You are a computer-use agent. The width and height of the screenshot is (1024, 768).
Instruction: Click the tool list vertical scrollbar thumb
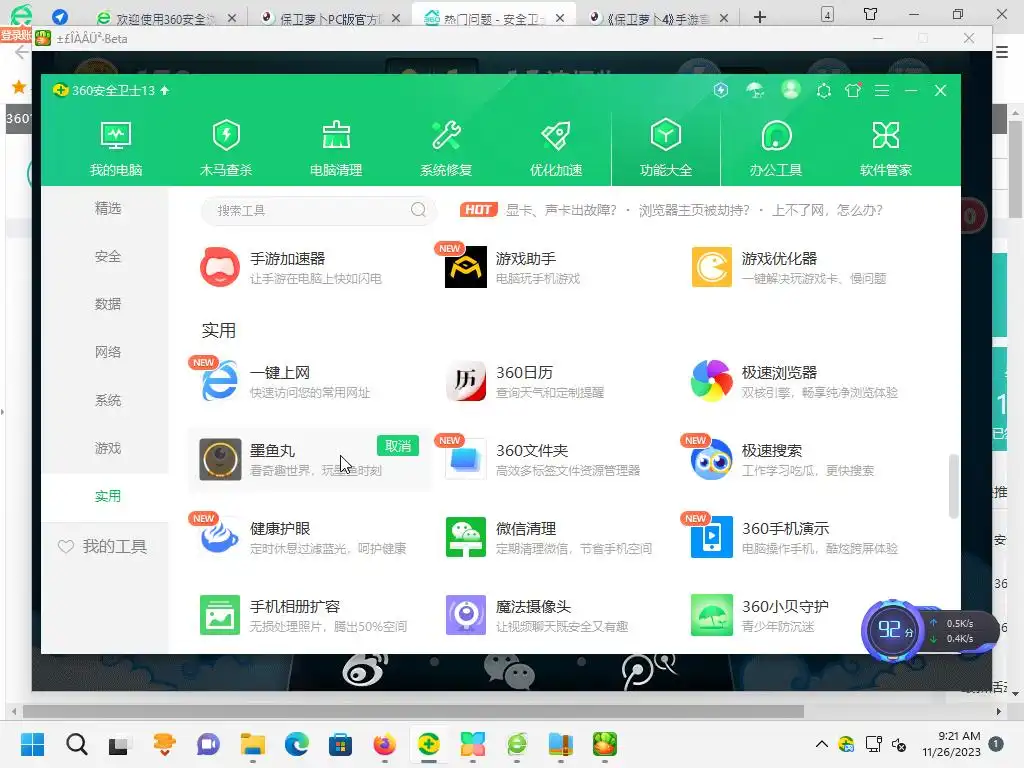(x=953, y=487)
